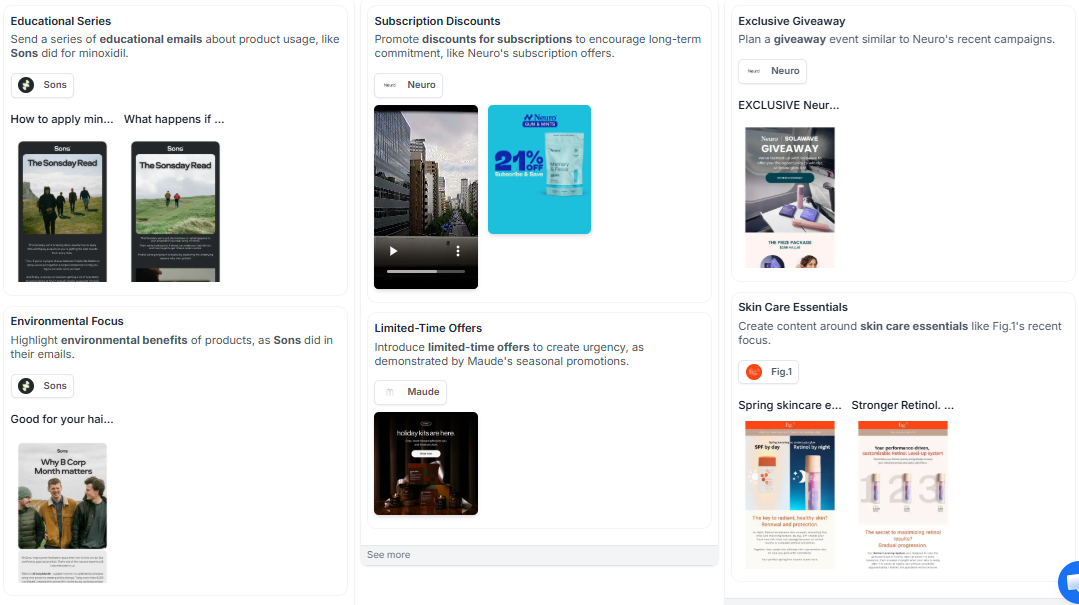Click the Neuro brand chip under Subscription Discounts
The width and height of the screenshot is (1079, 605).
tap(409, 85)
